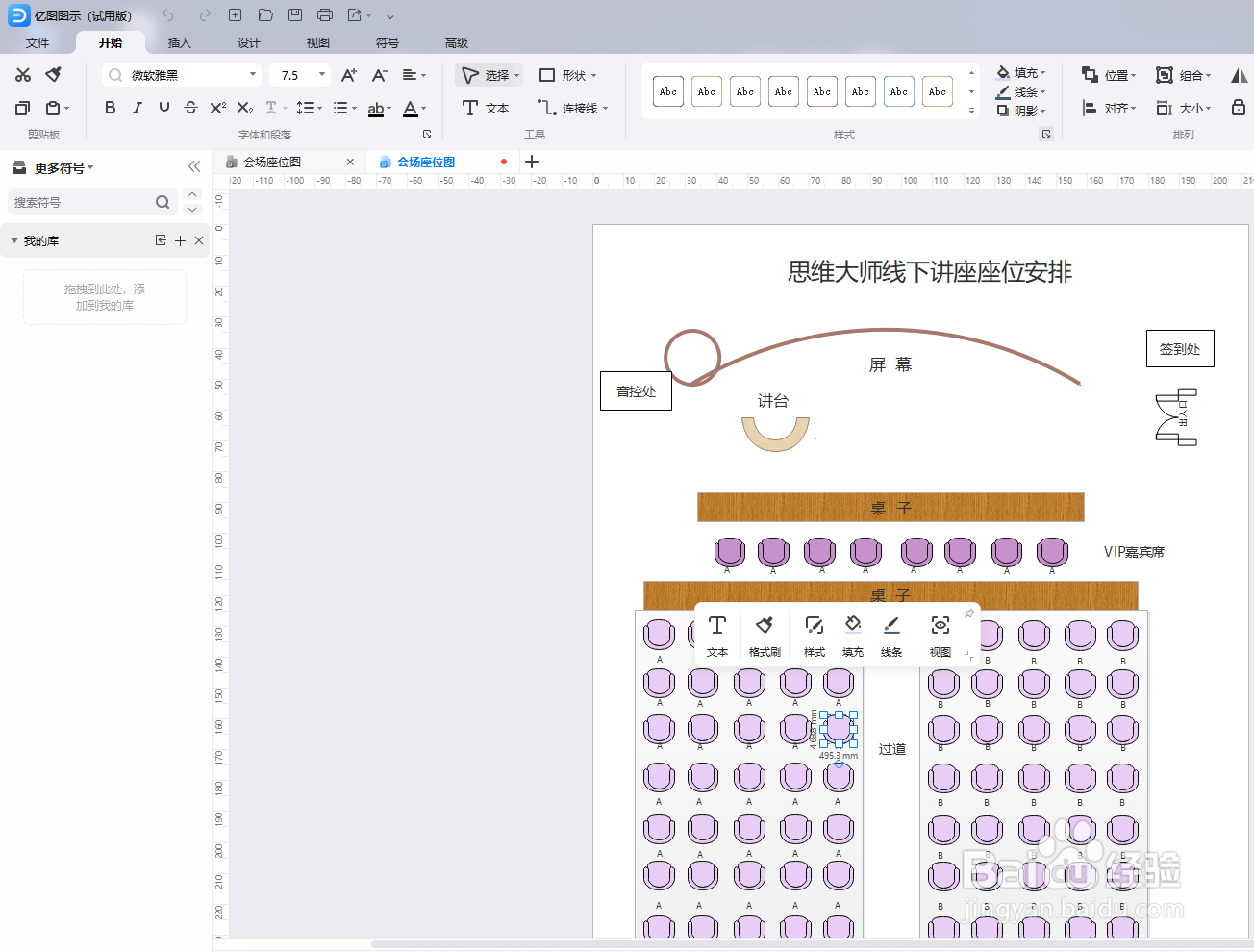Select the 连接线 connector tool
Image resolution: width=1254 pixels, height=952 pixels.
click(x=573, y=108)
